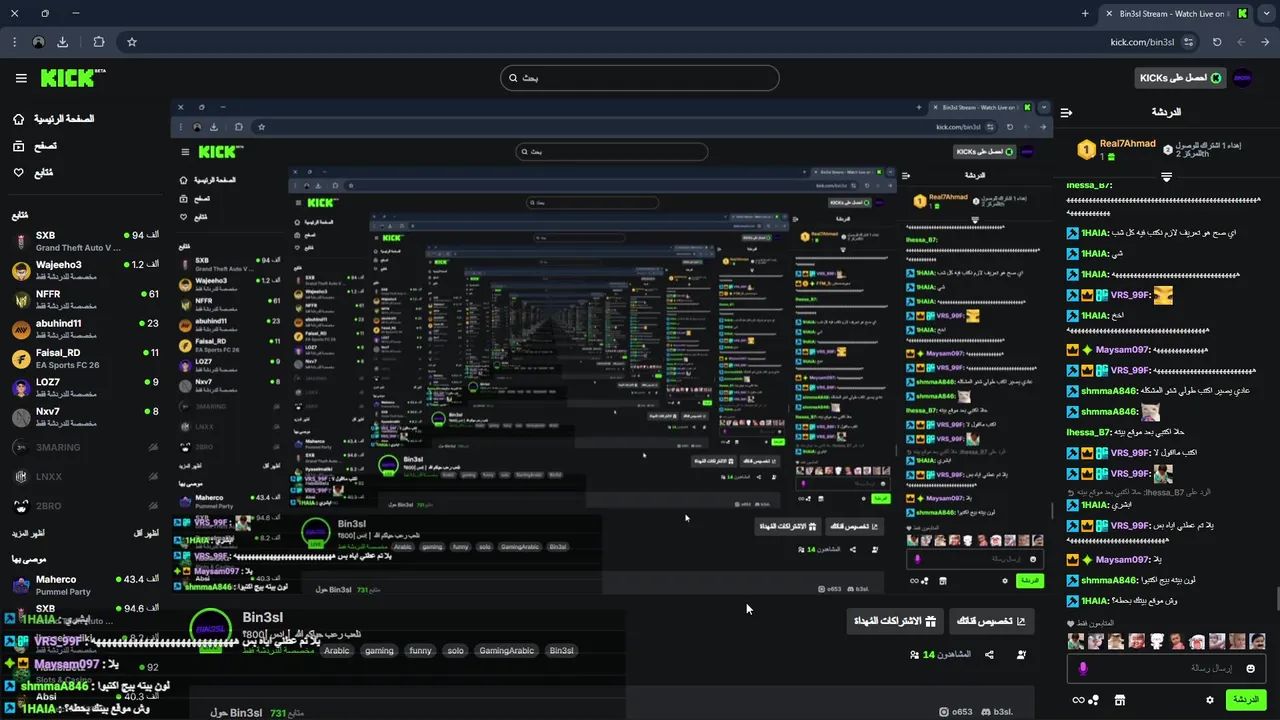Open the Chrome three-dot menu
Screen dimensions: 1280x720
(14, 42)
